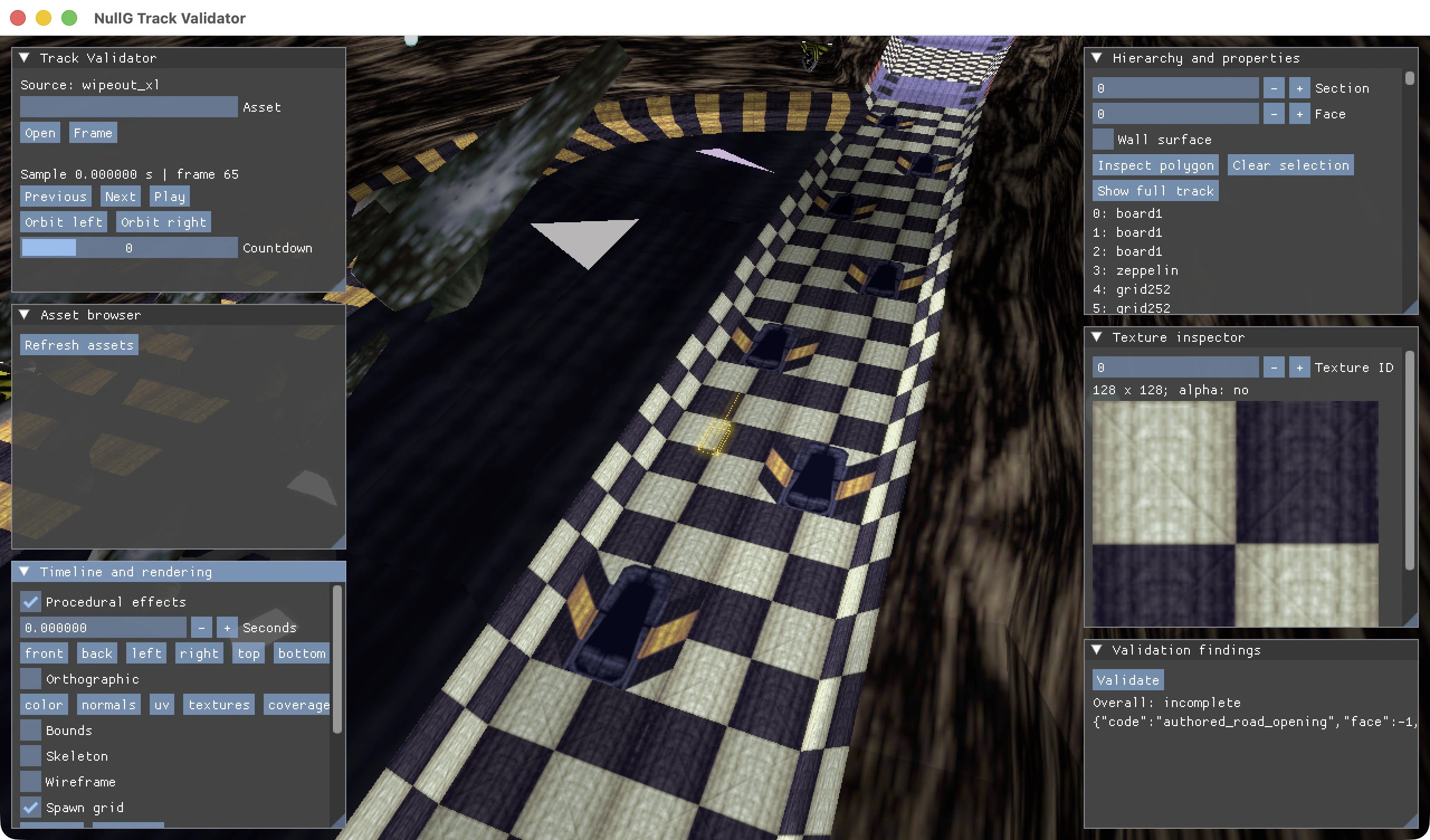
Task: Increase Texture ID with plus button
Action: 1299,367
